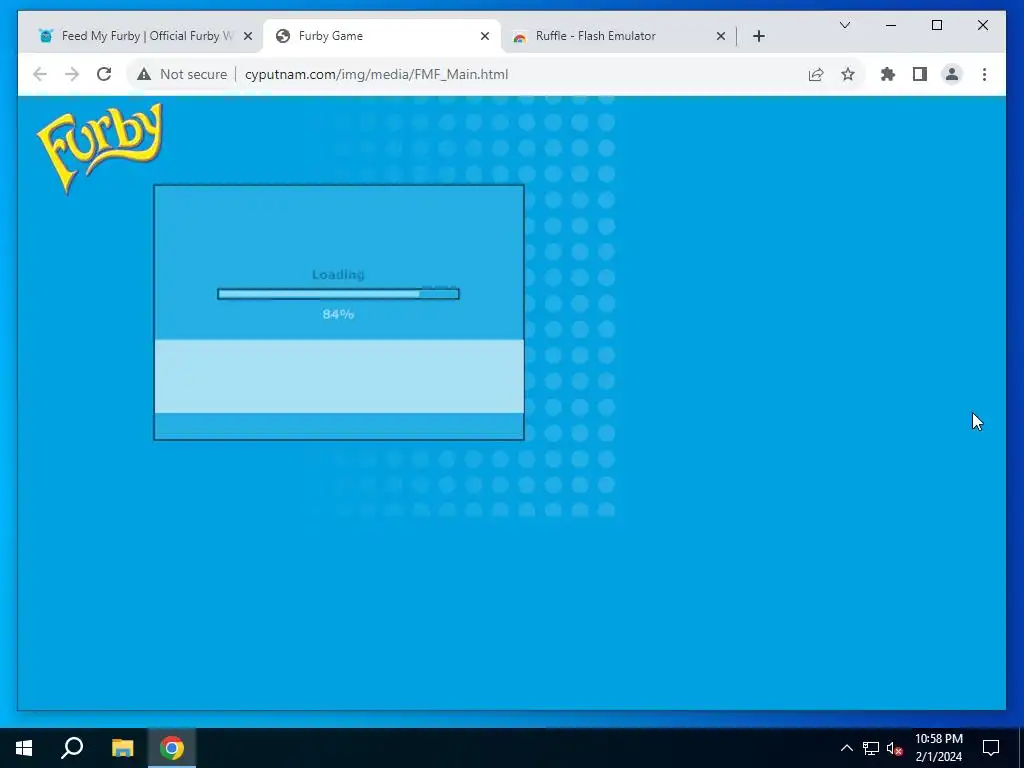The width and height of the screenshot is (1024, 768).
Task: Open Chrome profile avatar
Action: pyautogui.click(x=952, y=74)
